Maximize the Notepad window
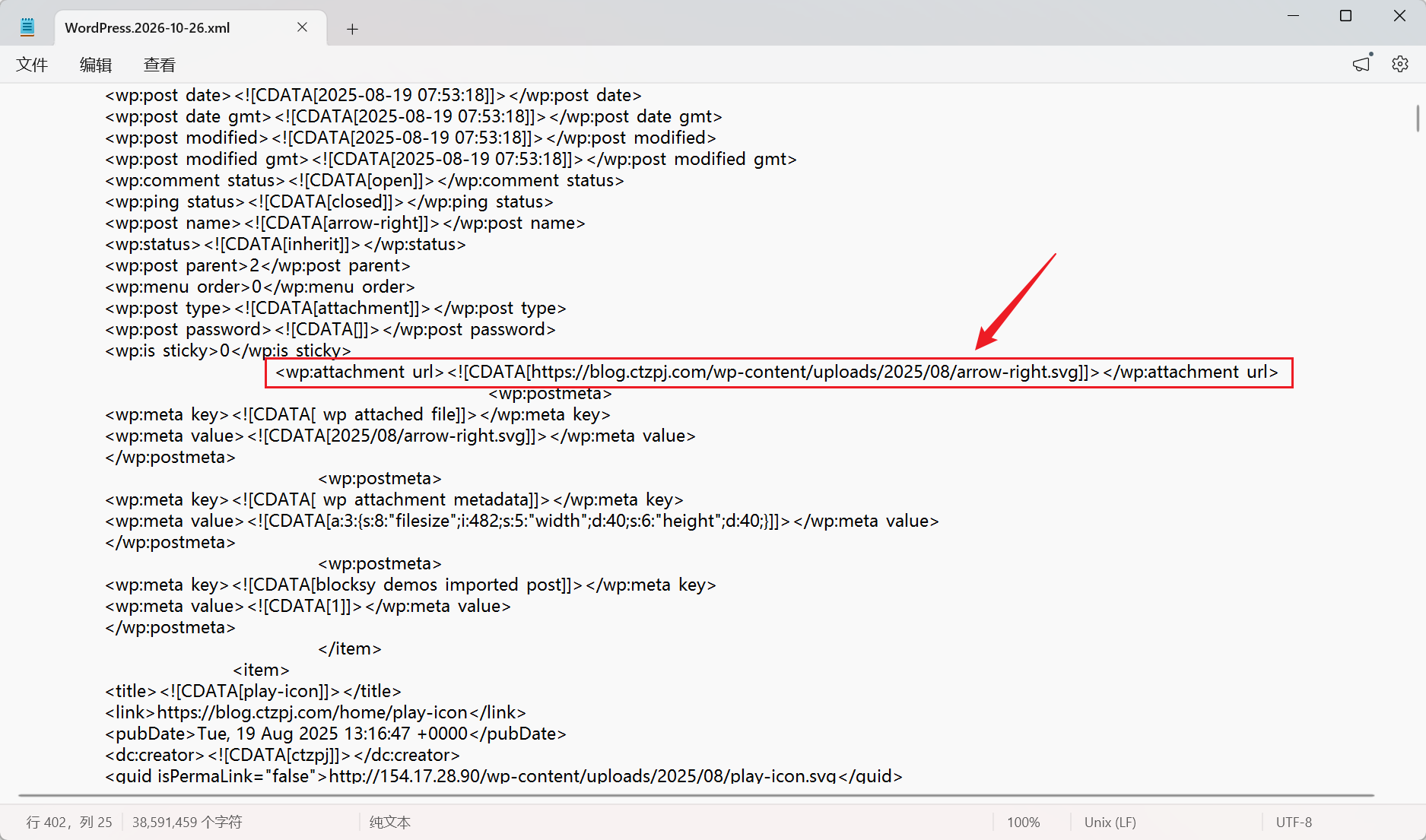The height and width of the screenshot is (840, 1426). 1346,16
